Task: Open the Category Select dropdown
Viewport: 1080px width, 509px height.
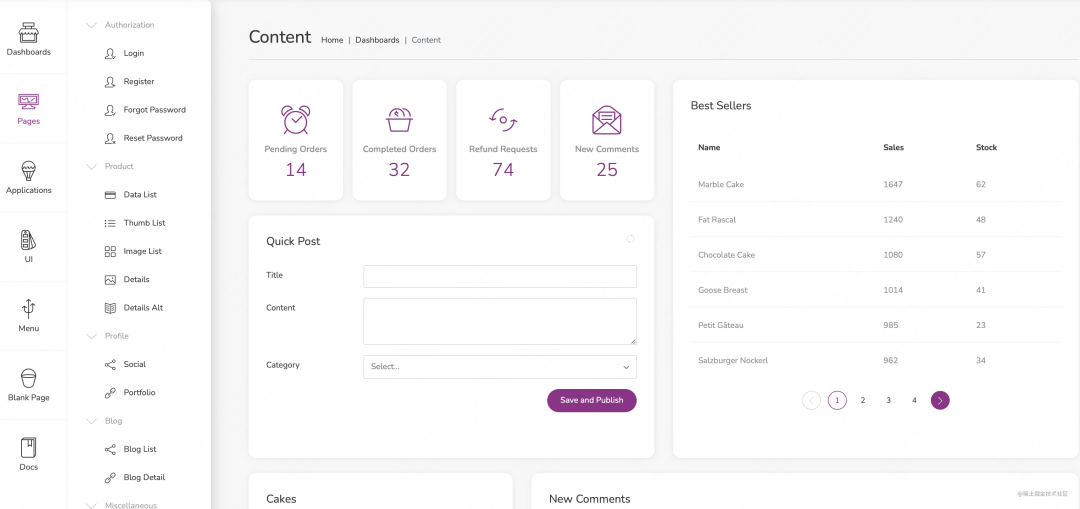Action: click(x=500, y=367)
